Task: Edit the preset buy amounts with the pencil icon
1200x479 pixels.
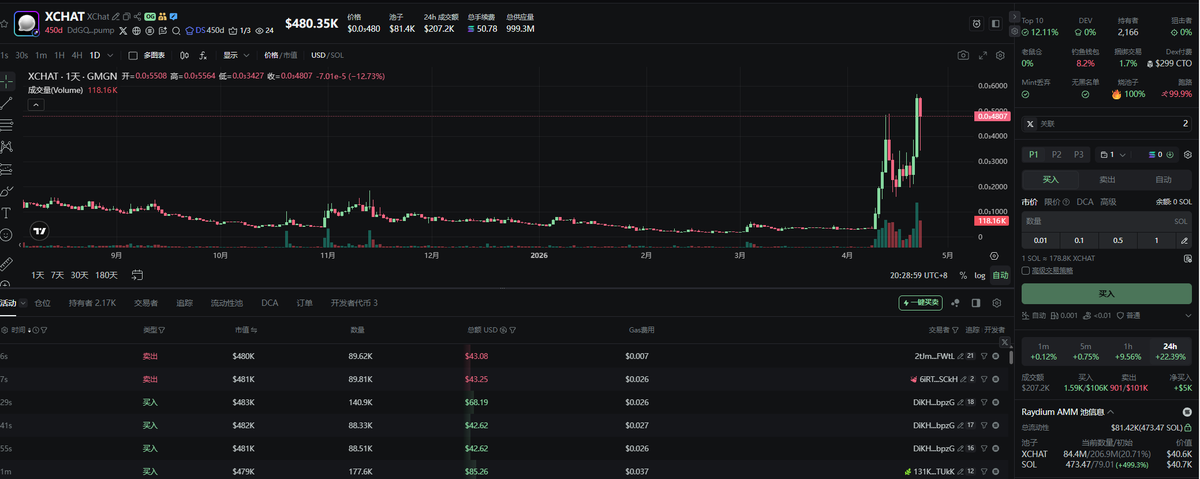Action: pos(1184,240)
